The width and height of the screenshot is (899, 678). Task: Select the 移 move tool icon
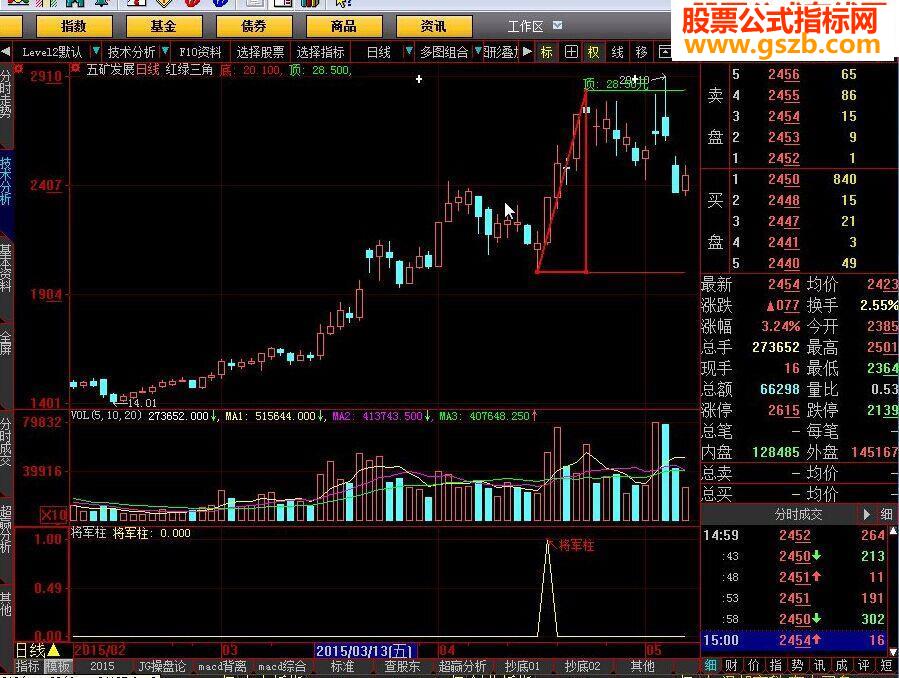641,52
